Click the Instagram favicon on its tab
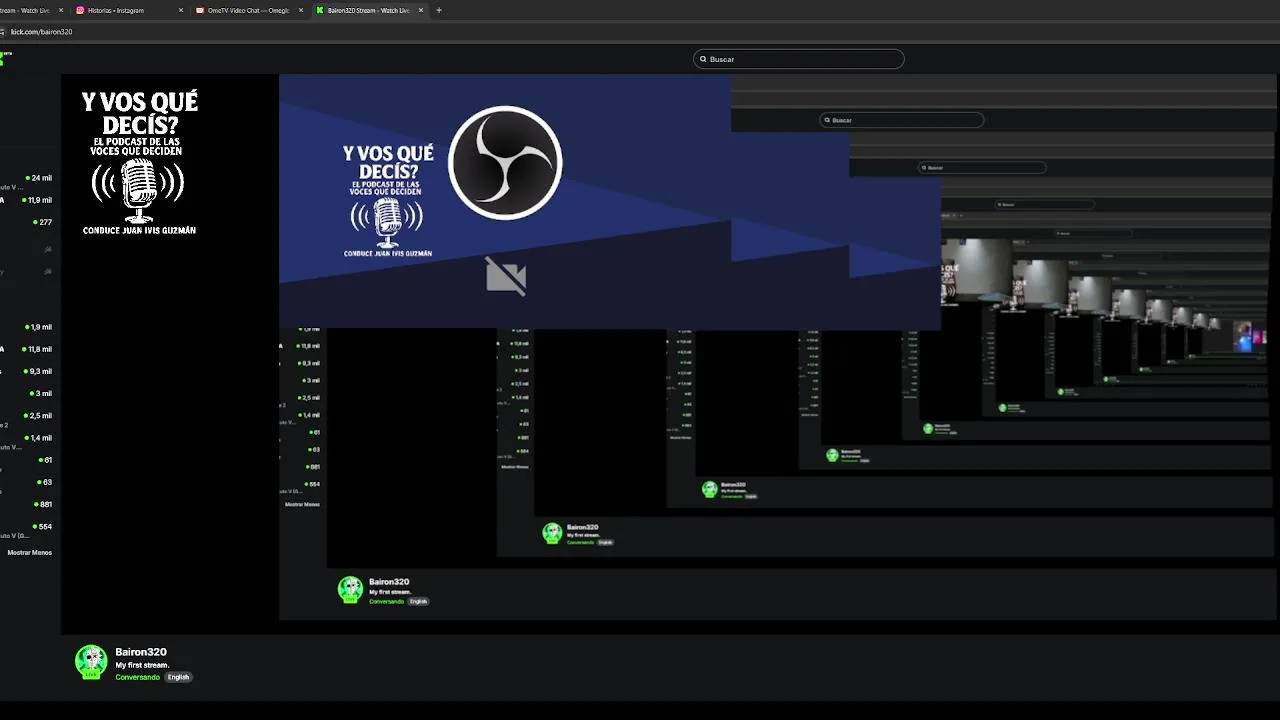Image resolution: width=1280 pixels, height=720 pixels. 80,10
